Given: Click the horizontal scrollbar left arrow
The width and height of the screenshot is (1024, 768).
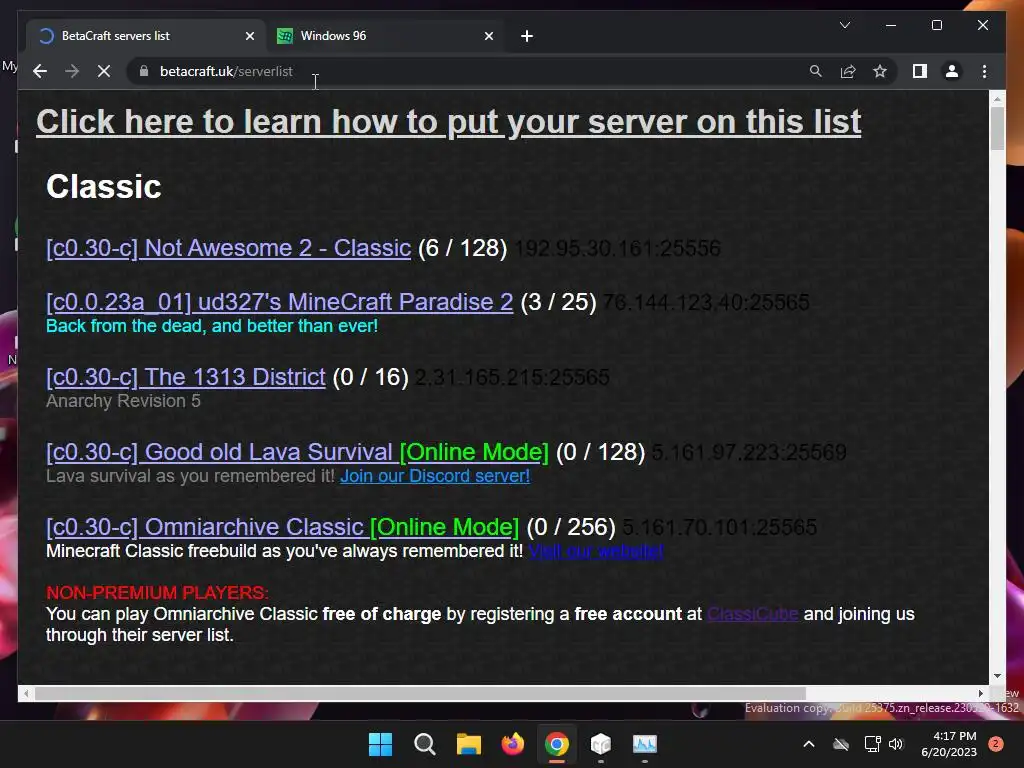Looking at the screenshot, I should pos(25,694).
